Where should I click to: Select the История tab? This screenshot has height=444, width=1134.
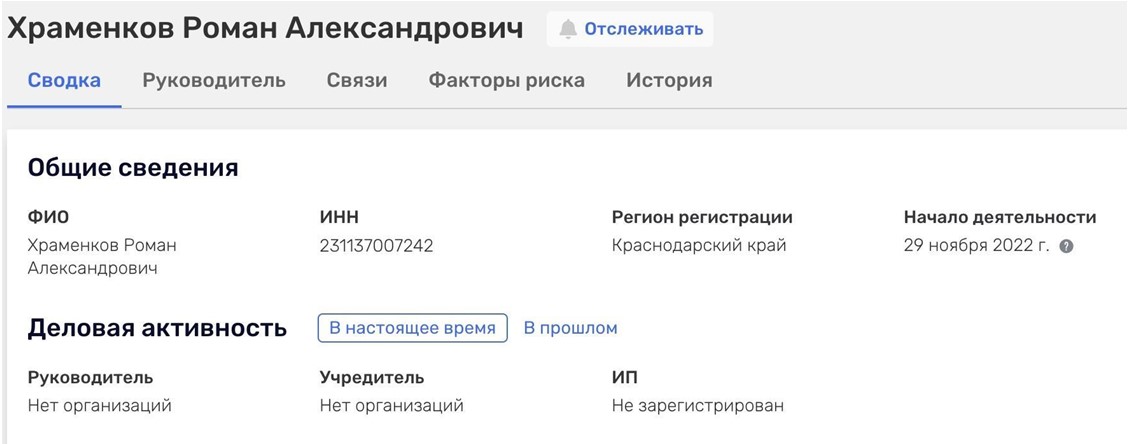coord(669,81)
